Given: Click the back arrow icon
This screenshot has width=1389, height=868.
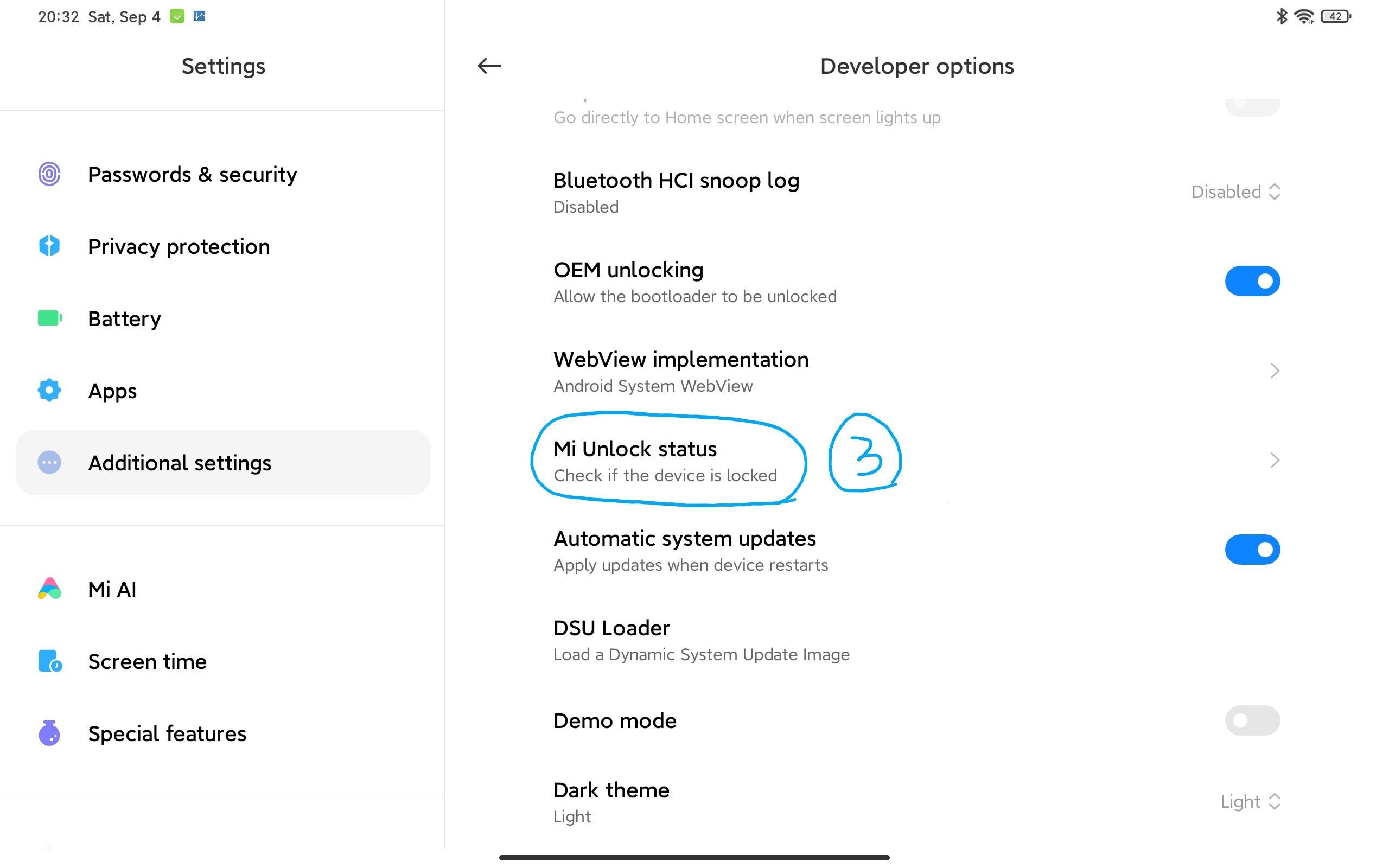Looking at the screenshot, I should (x=489, y=66).
